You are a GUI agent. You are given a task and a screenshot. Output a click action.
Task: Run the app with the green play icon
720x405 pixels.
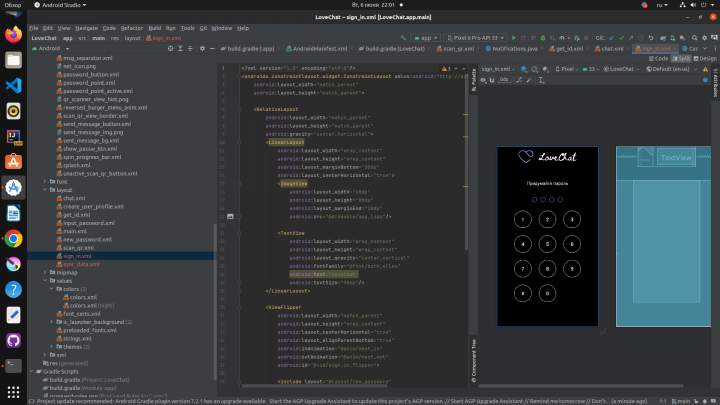click(x=513, y=38)
